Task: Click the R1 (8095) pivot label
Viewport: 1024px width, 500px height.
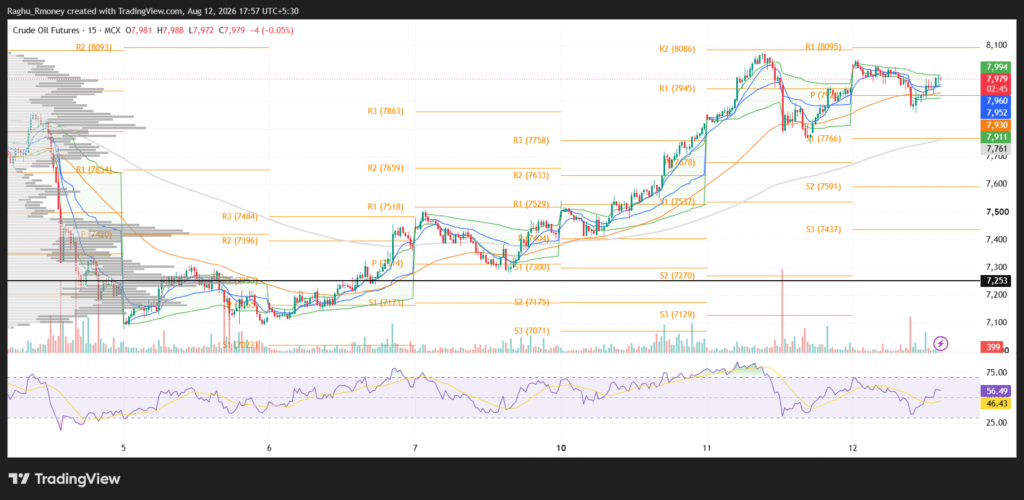Action: pos(823,47)
